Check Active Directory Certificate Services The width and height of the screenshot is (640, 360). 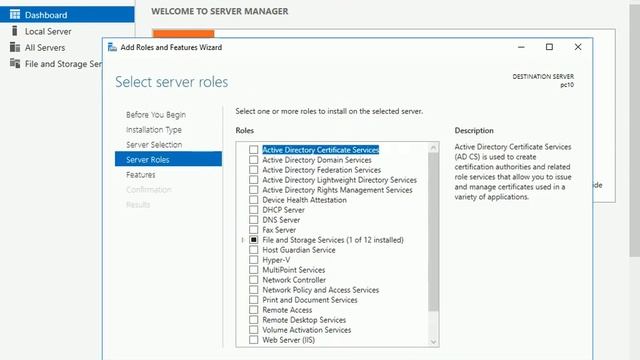pyautogui.click(x=253, y=150)
